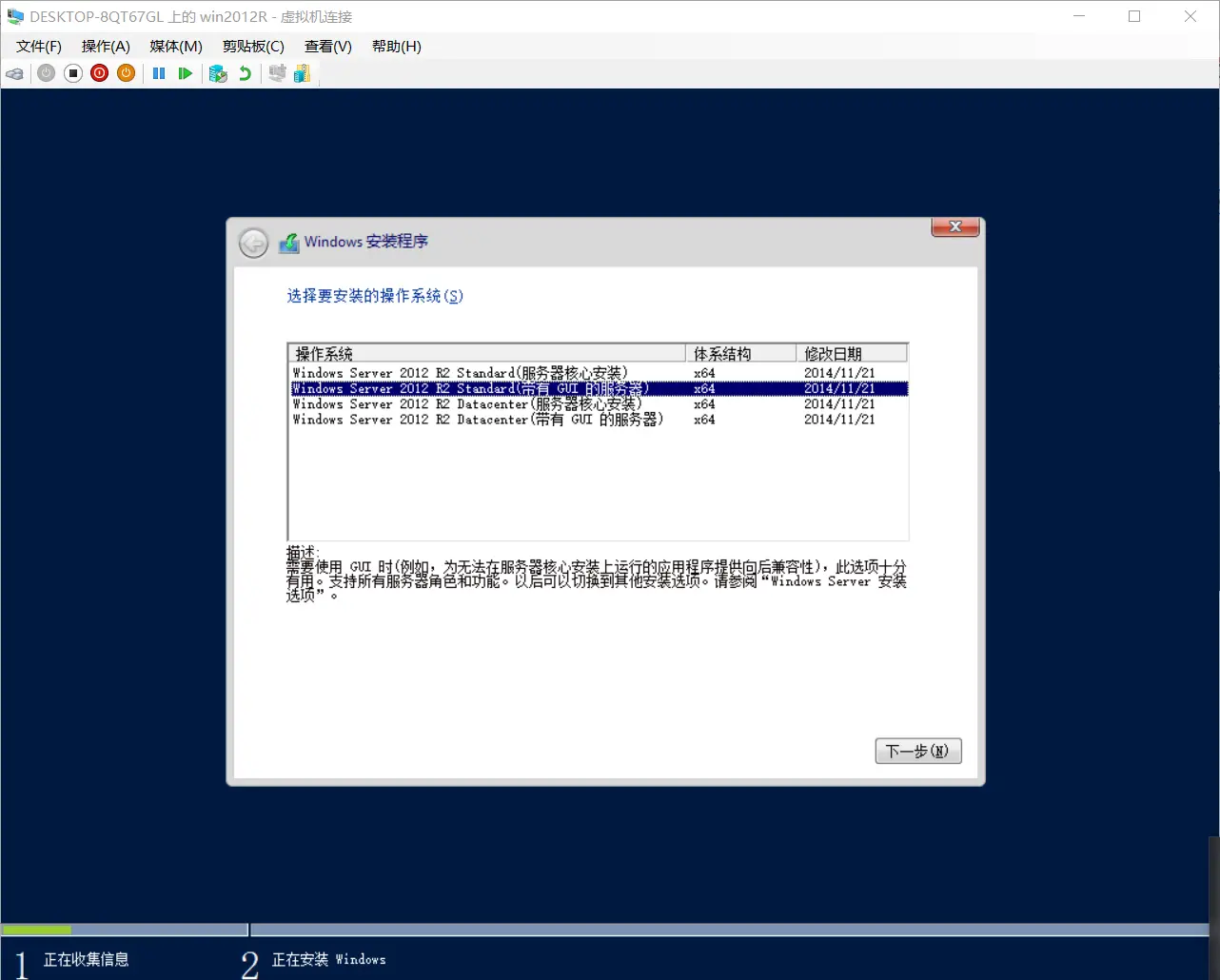The image size is (1220, 980).
Task: Minimize the virtual machine connection window
Action: coord(1079,16)
